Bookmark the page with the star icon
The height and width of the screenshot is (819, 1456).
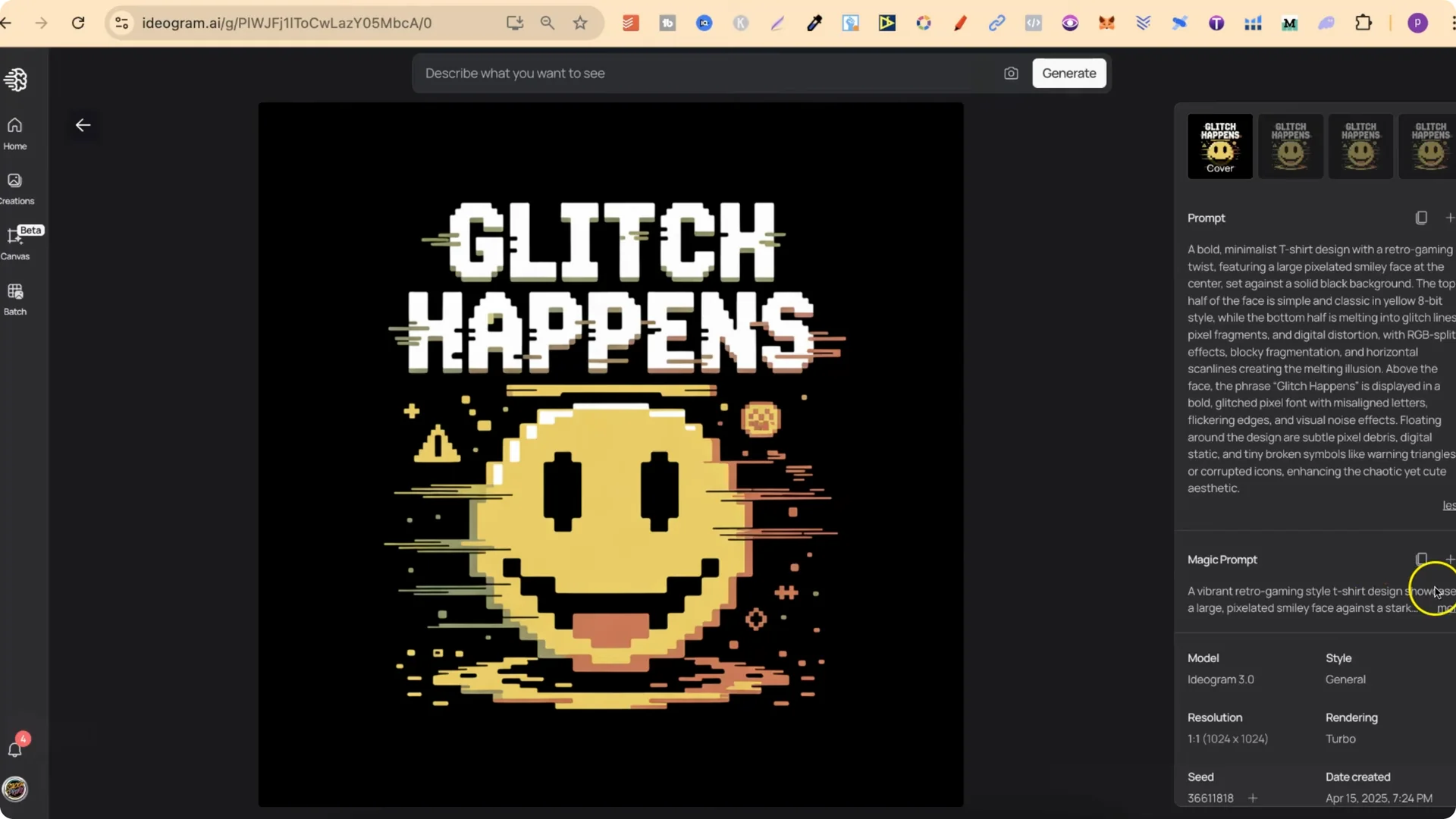pyautogui.click(x=581, y=23)
